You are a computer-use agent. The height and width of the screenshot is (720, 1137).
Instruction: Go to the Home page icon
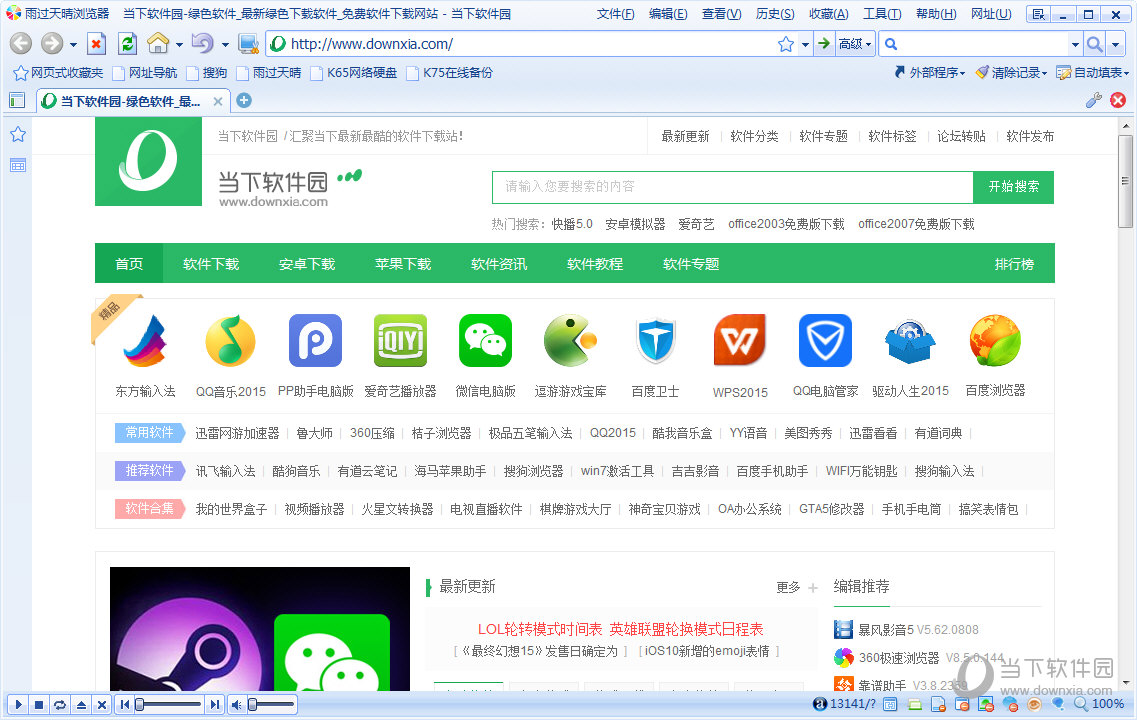pos(157,44)
